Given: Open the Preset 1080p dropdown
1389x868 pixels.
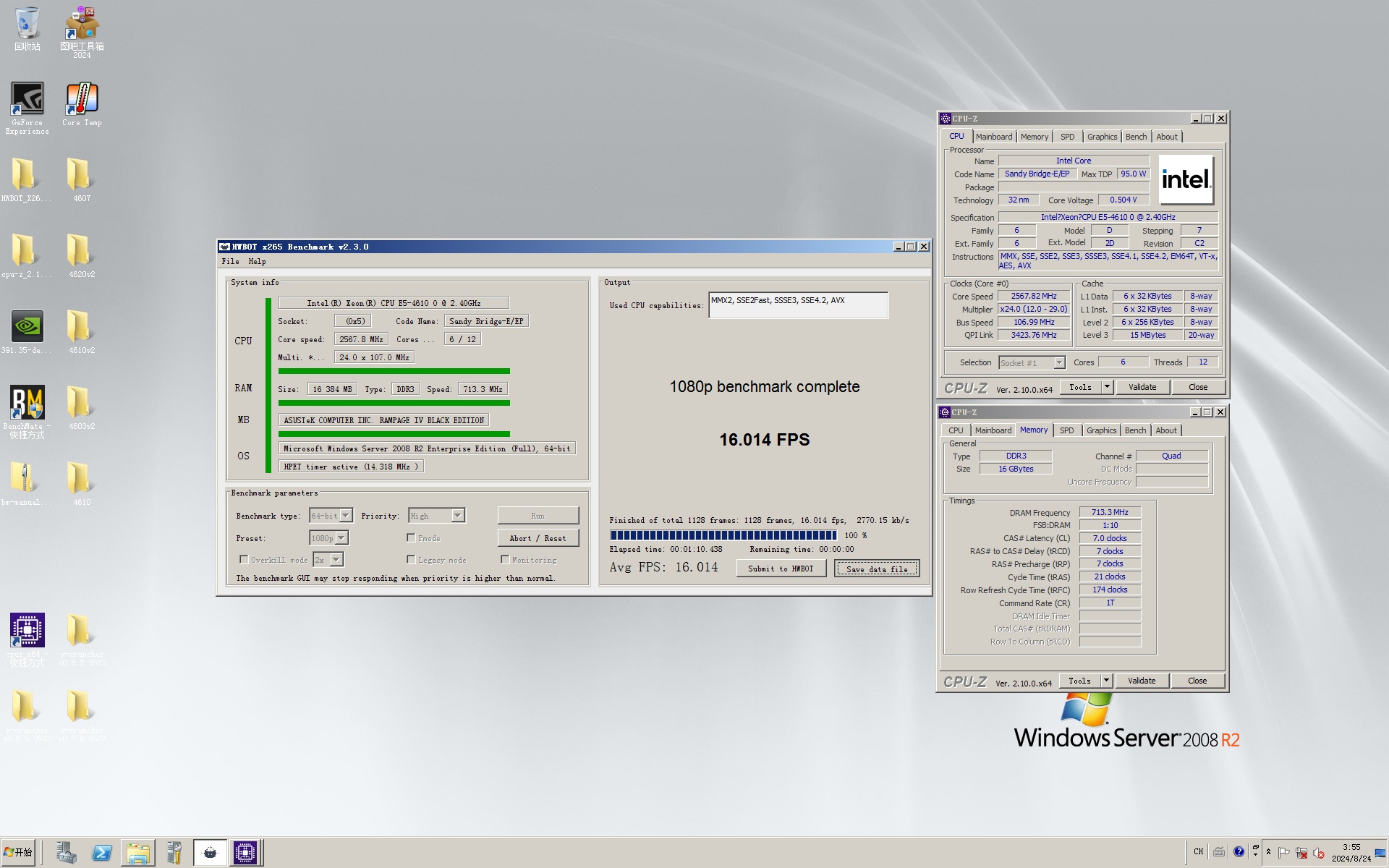Looking at the screenshot, I should click(341, 538).
